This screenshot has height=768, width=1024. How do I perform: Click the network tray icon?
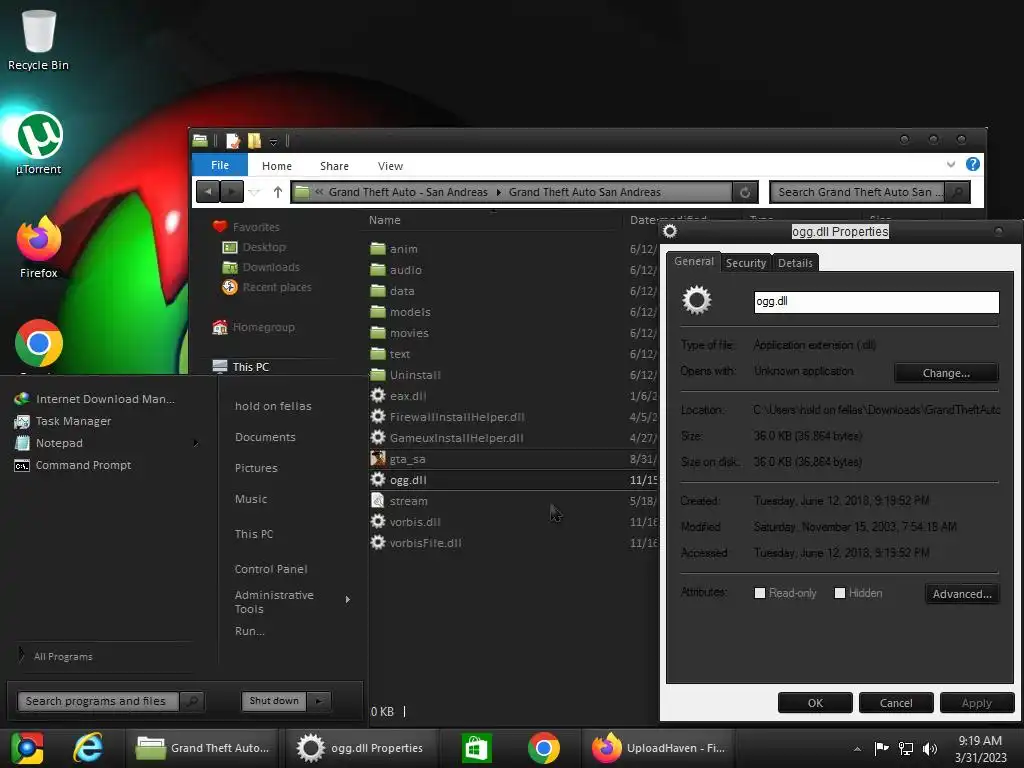(906, 748)
